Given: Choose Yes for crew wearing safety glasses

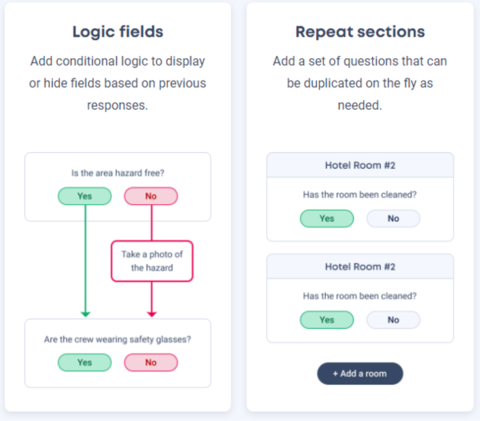Looking at the screenshot, I should click(85, 362).
